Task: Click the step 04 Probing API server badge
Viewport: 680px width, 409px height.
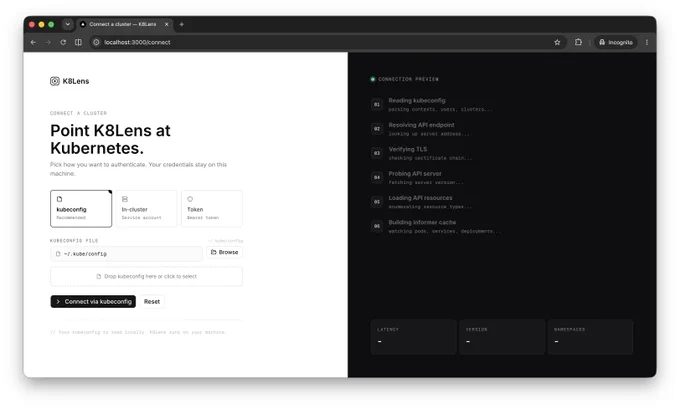Action: click(377, 177)
